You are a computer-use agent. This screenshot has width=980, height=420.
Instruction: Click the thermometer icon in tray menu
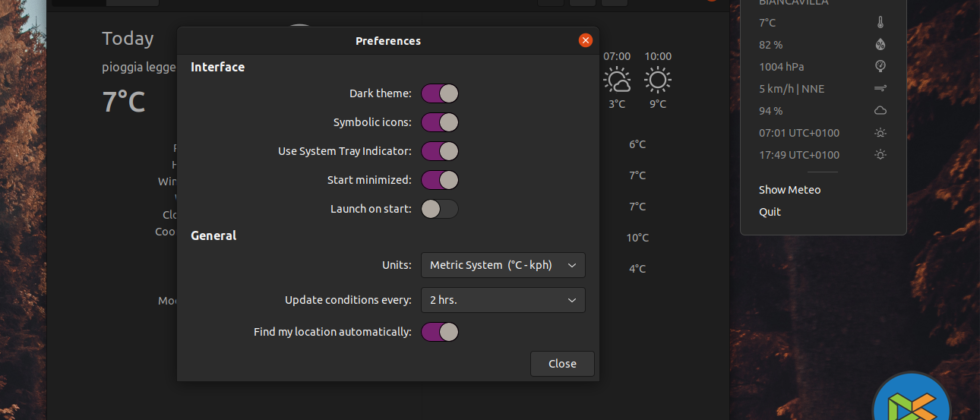pos(880,22)
